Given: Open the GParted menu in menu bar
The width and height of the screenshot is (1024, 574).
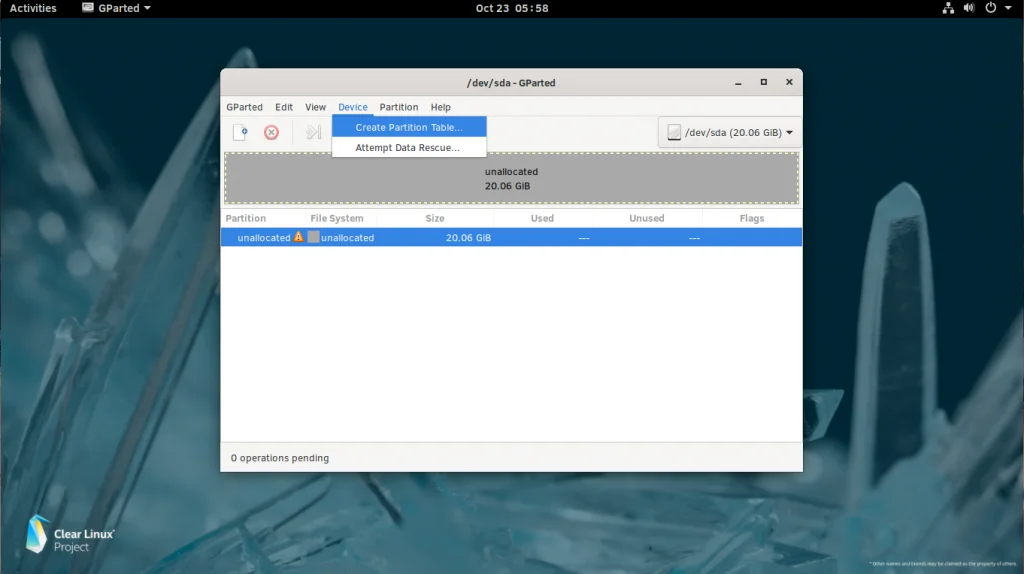Looking at the screenshot, I should pos(244,107).
